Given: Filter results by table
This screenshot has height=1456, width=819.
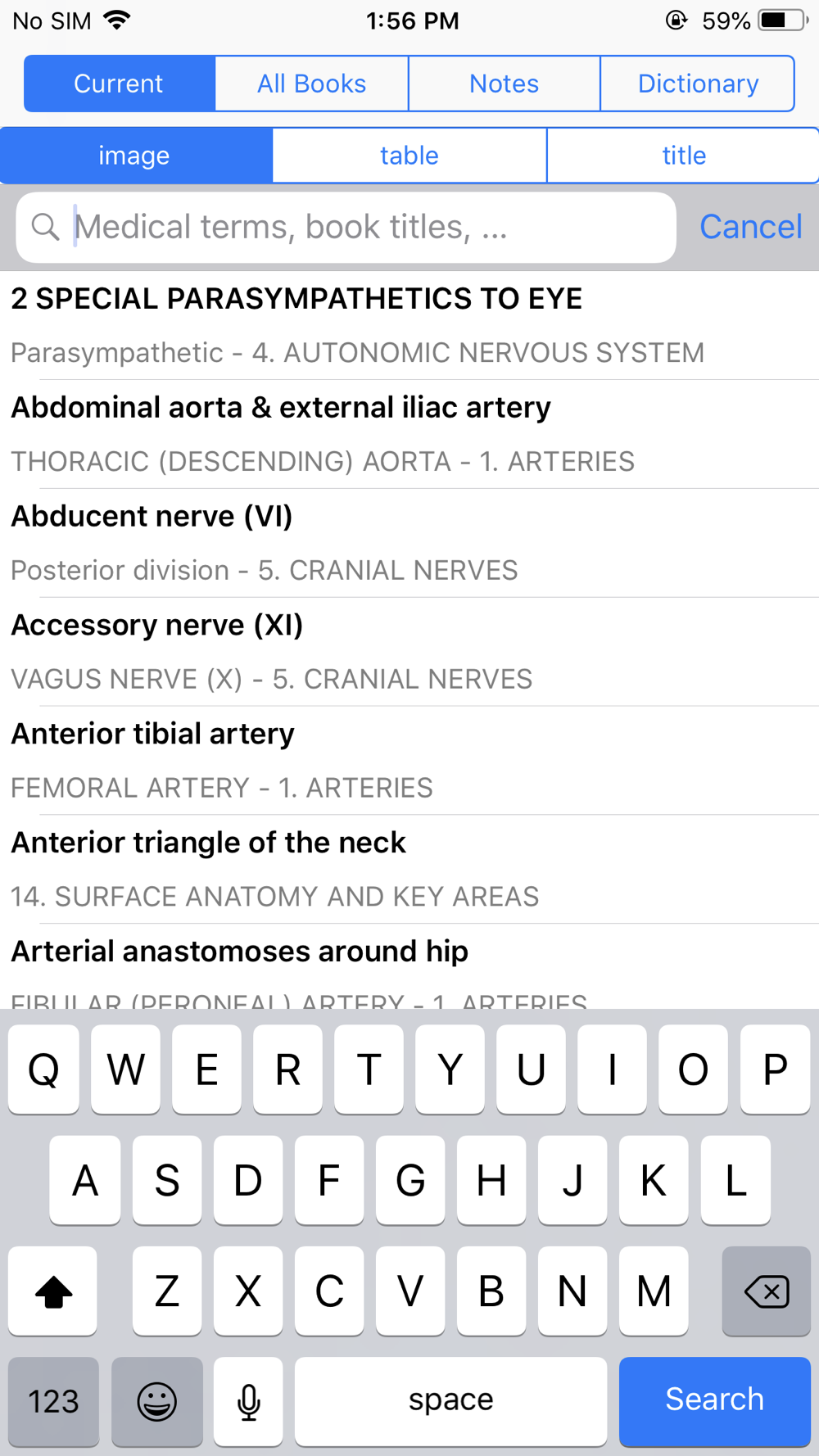Looking at the screenshot, I should tap(409, 156).
